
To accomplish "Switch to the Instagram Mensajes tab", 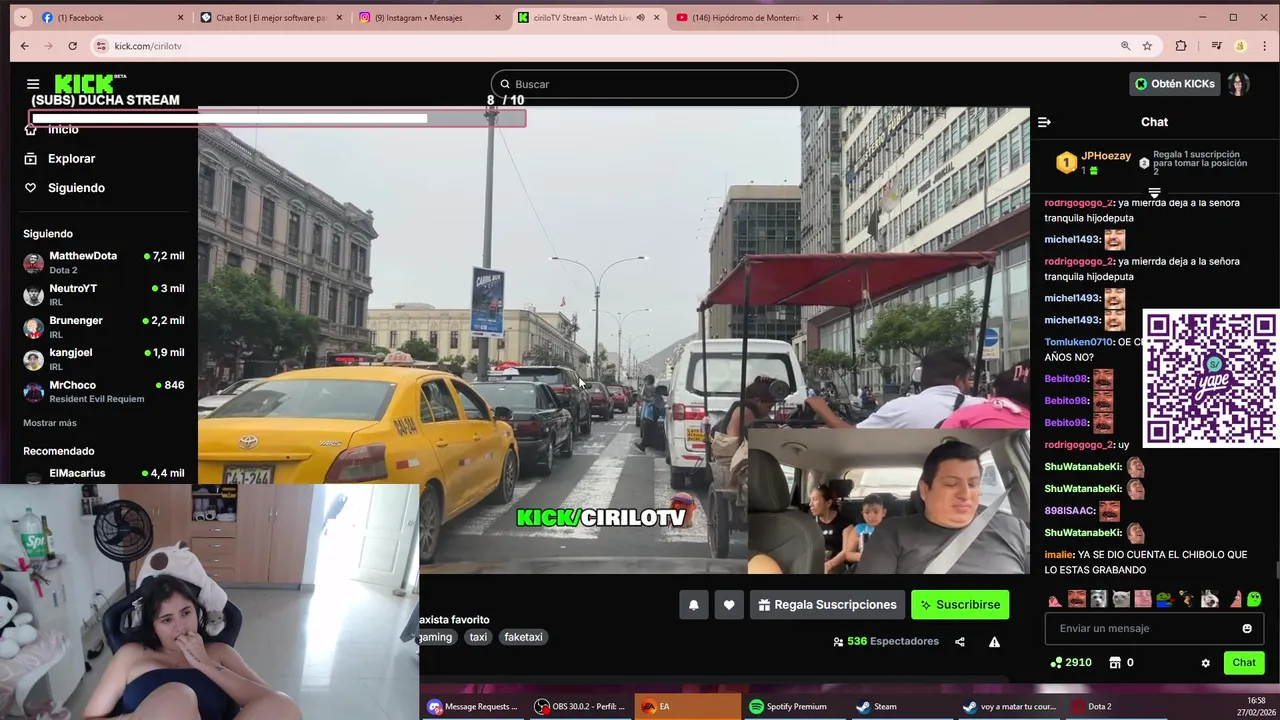I will (x=430, y=17).
